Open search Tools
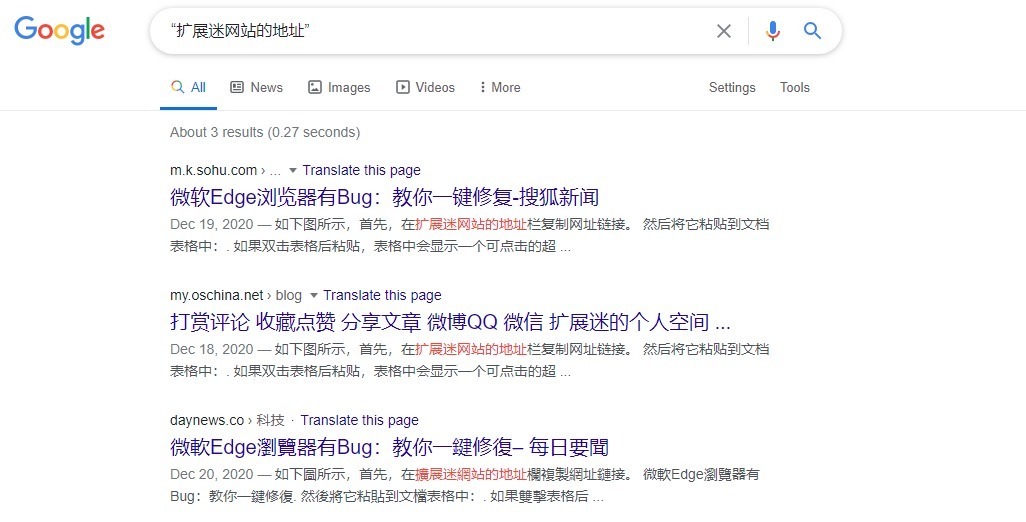 794,88
